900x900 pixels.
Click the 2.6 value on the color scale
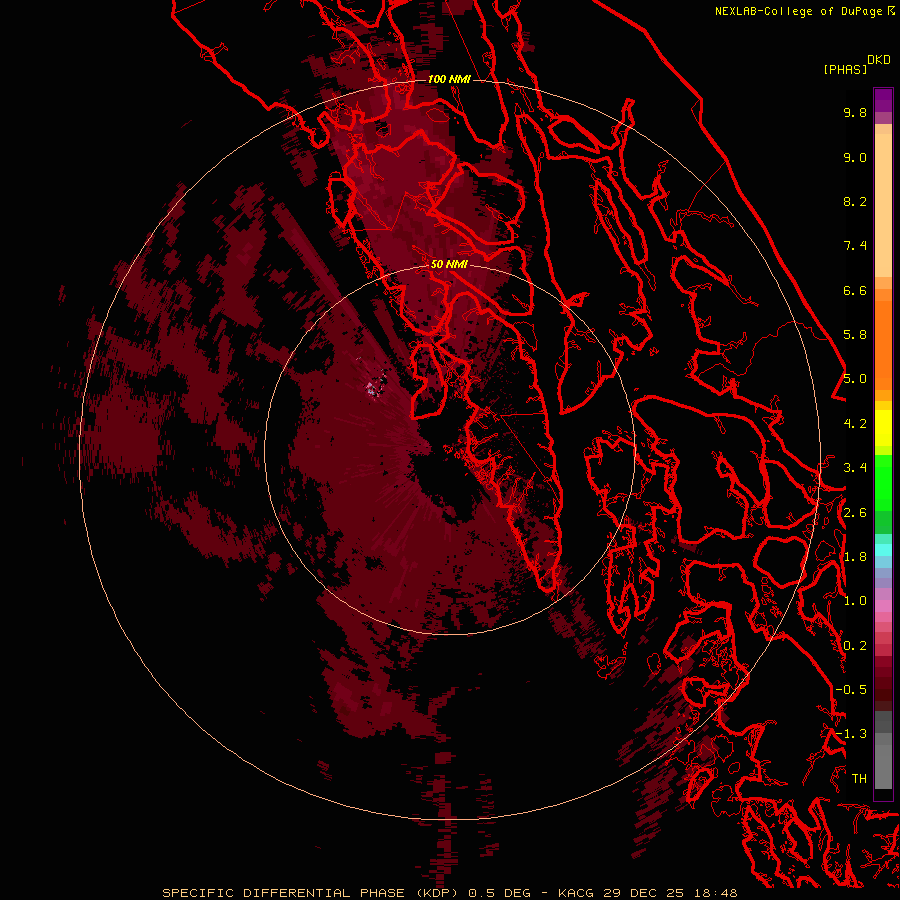tap(855, 513)
